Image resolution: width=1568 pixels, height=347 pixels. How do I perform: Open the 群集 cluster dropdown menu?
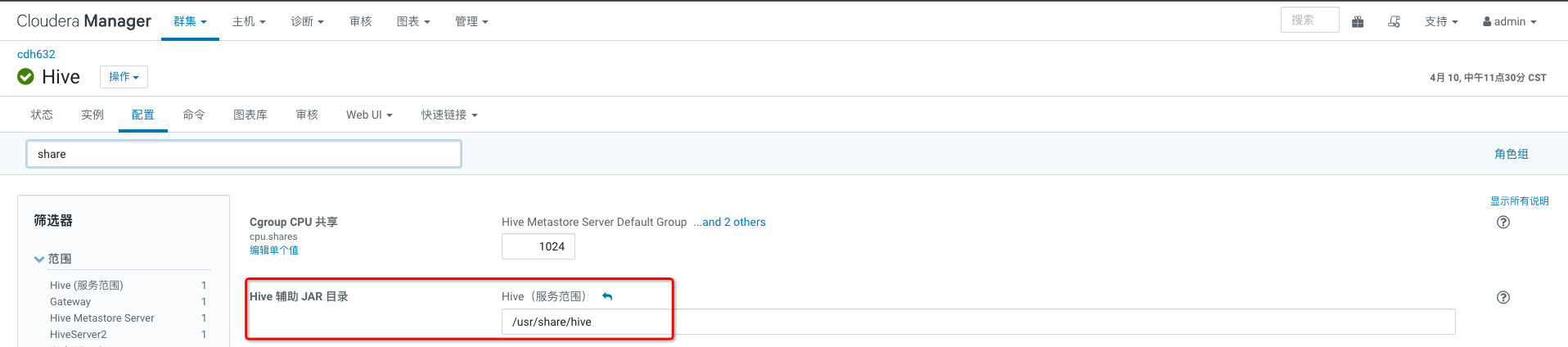click(190, 22)
